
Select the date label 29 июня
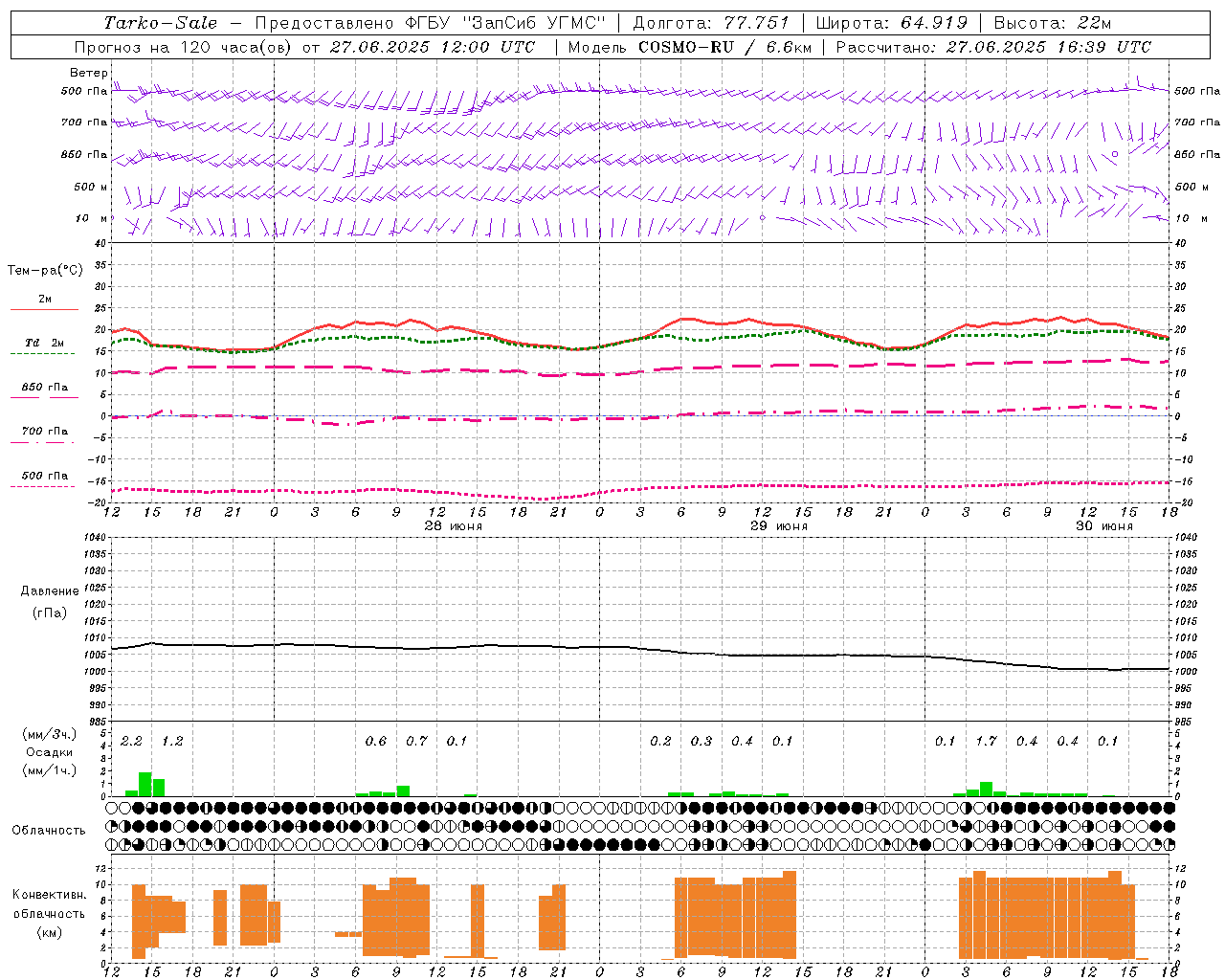(779, 526)
